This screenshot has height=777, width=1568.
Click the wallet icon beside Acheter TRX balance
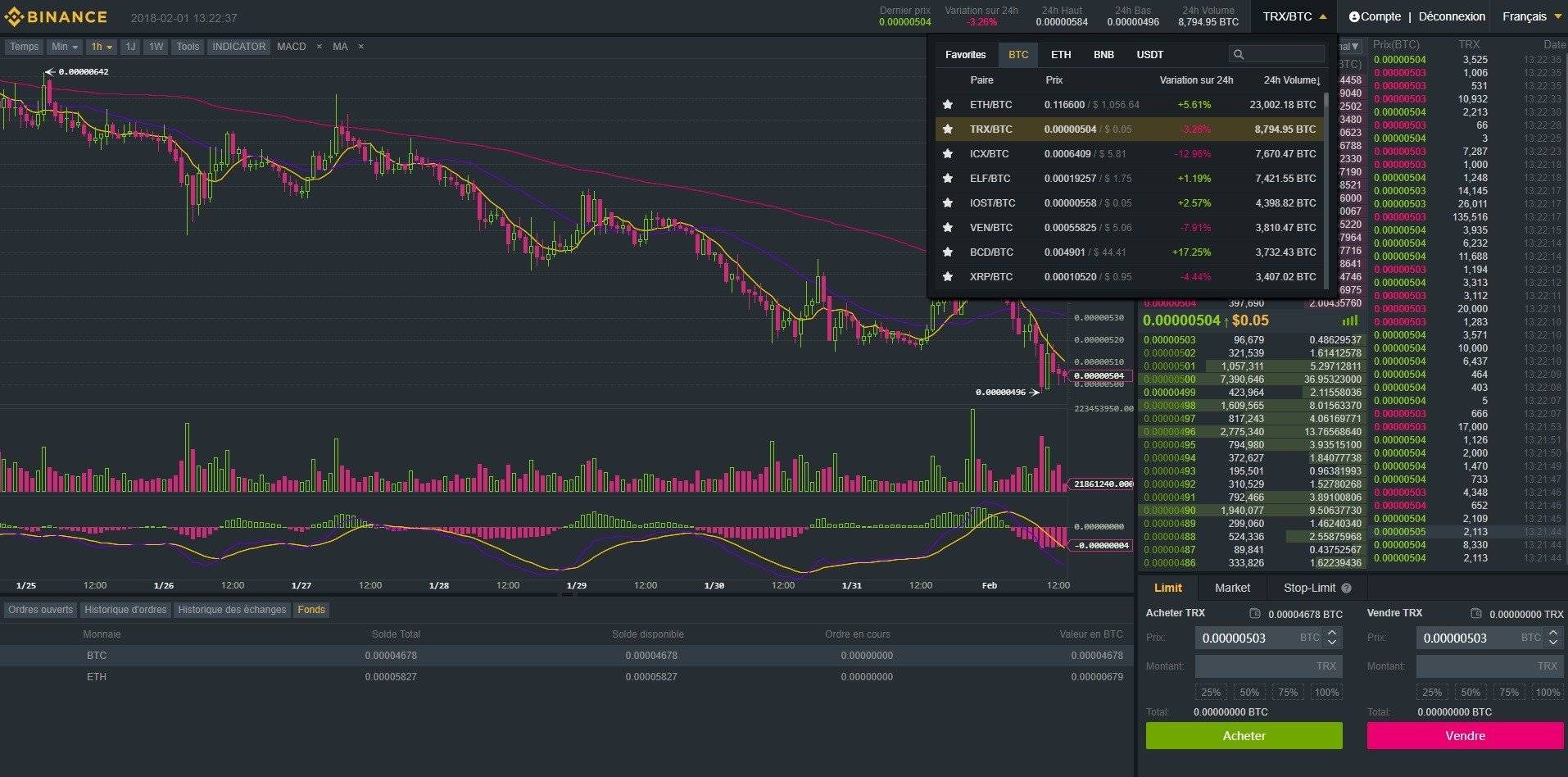[1255, 613]
